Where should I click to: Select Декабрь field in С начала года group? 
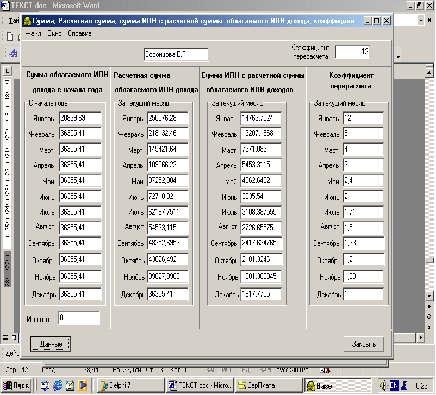coord(80,294)
